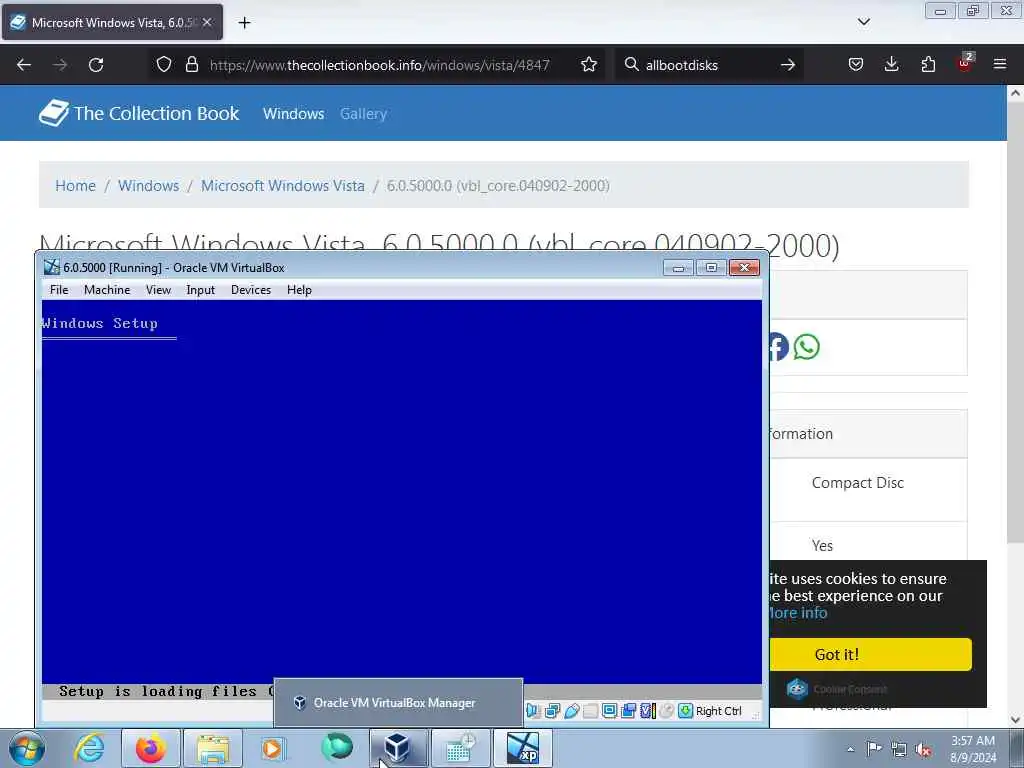Click the USB devices icon in VirtualBox status bar
The height and width of the screenshot is (768, 1024).
click(x=571, y=711)
